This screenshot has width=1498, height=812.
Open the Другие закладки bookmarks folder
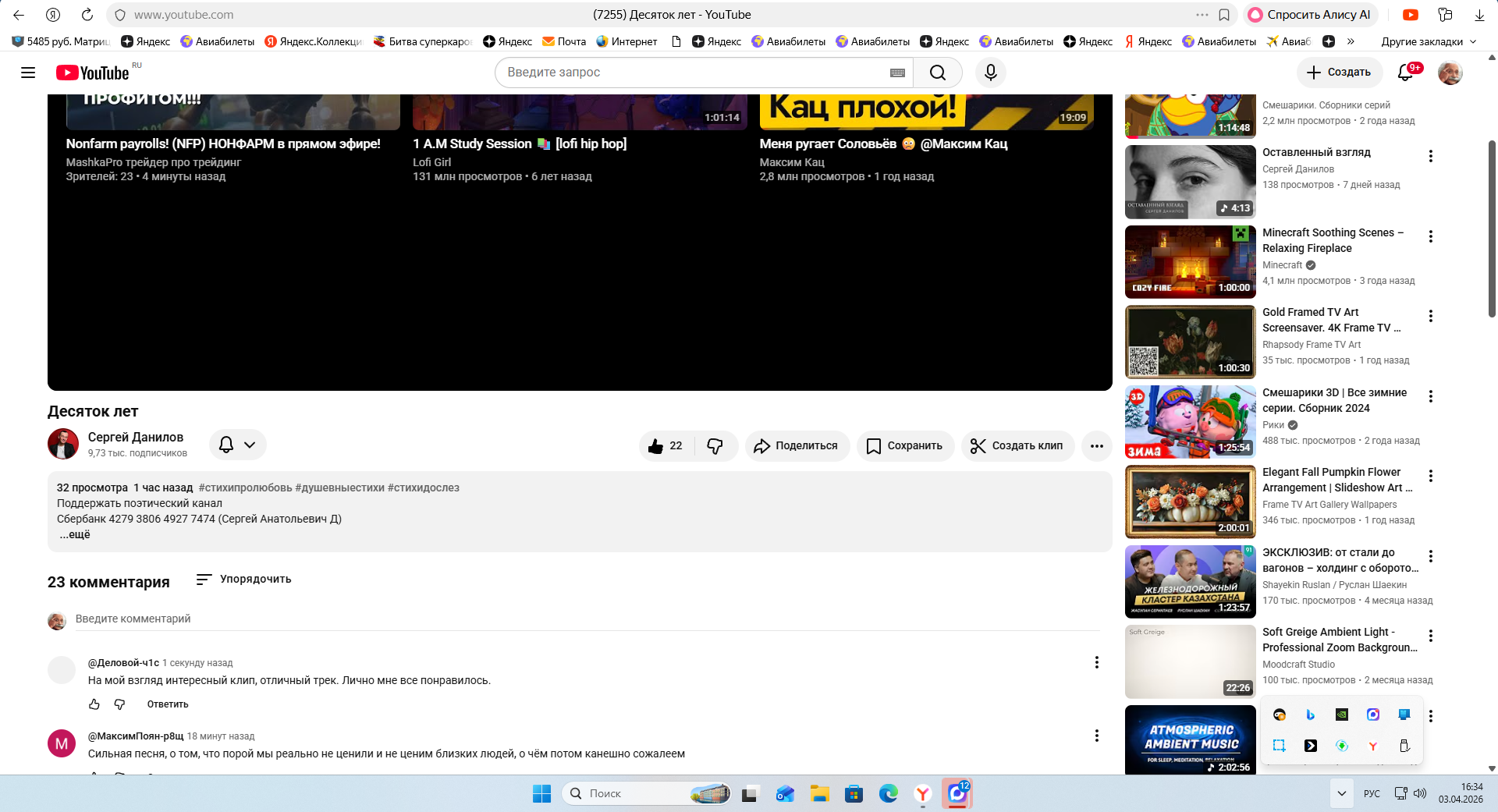tap(1428, 41)
